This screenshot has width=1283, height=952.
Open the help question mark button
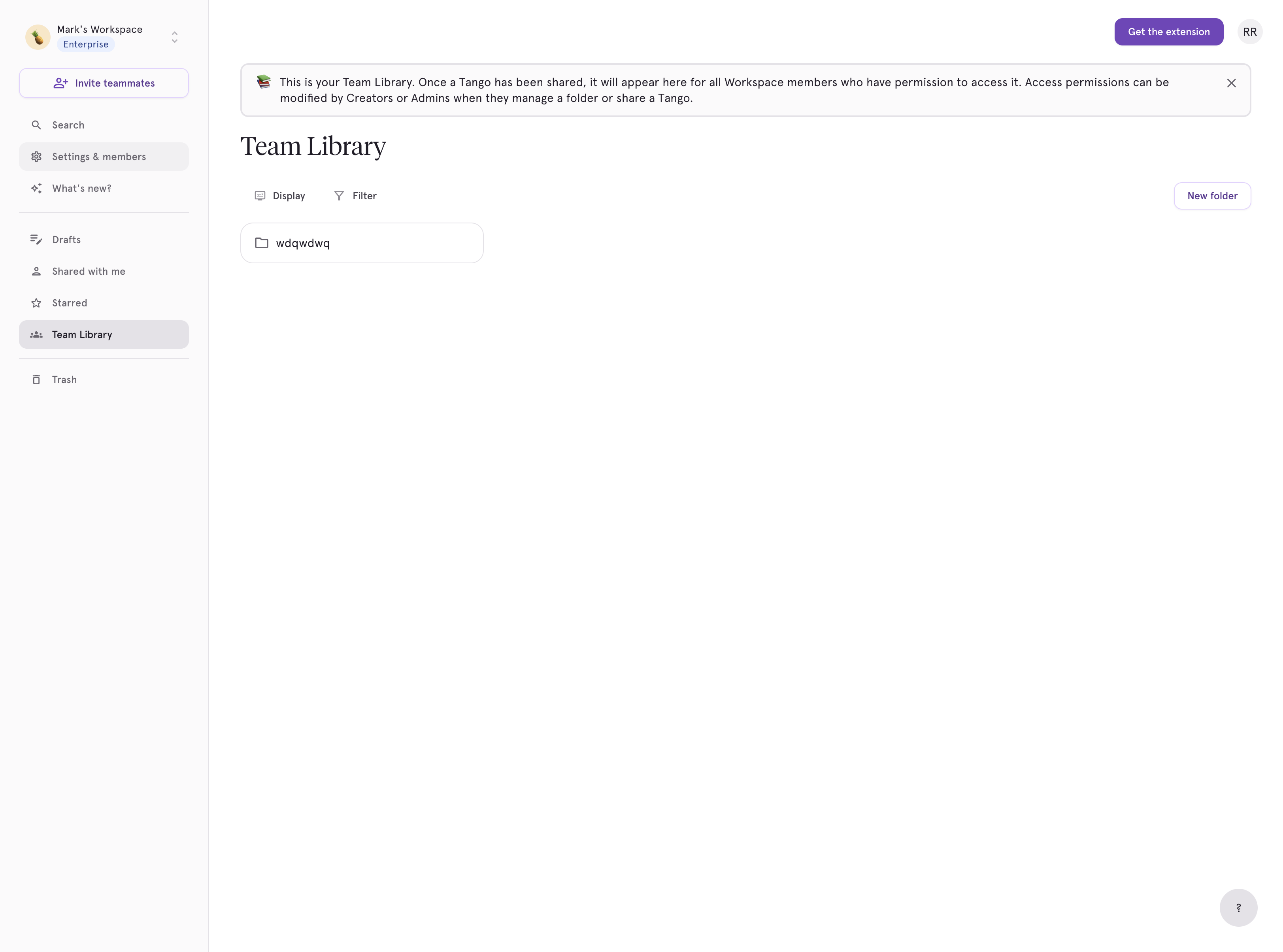click(x=1238, y=908)
